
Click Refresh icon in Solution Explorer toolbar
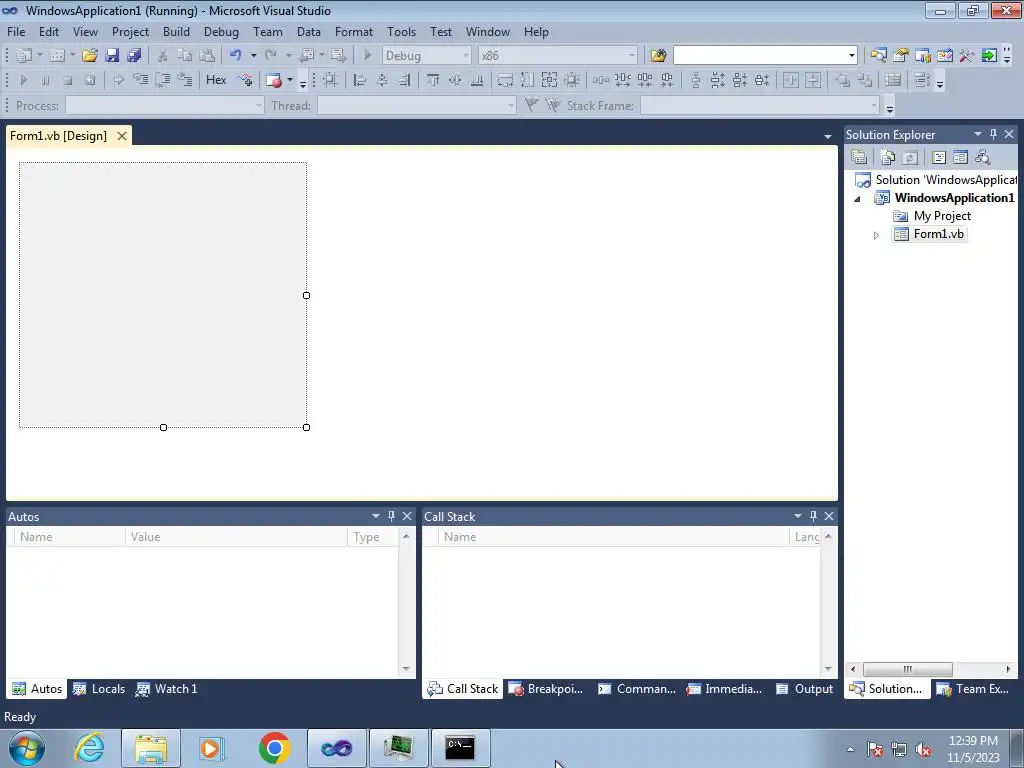(910, 157)
